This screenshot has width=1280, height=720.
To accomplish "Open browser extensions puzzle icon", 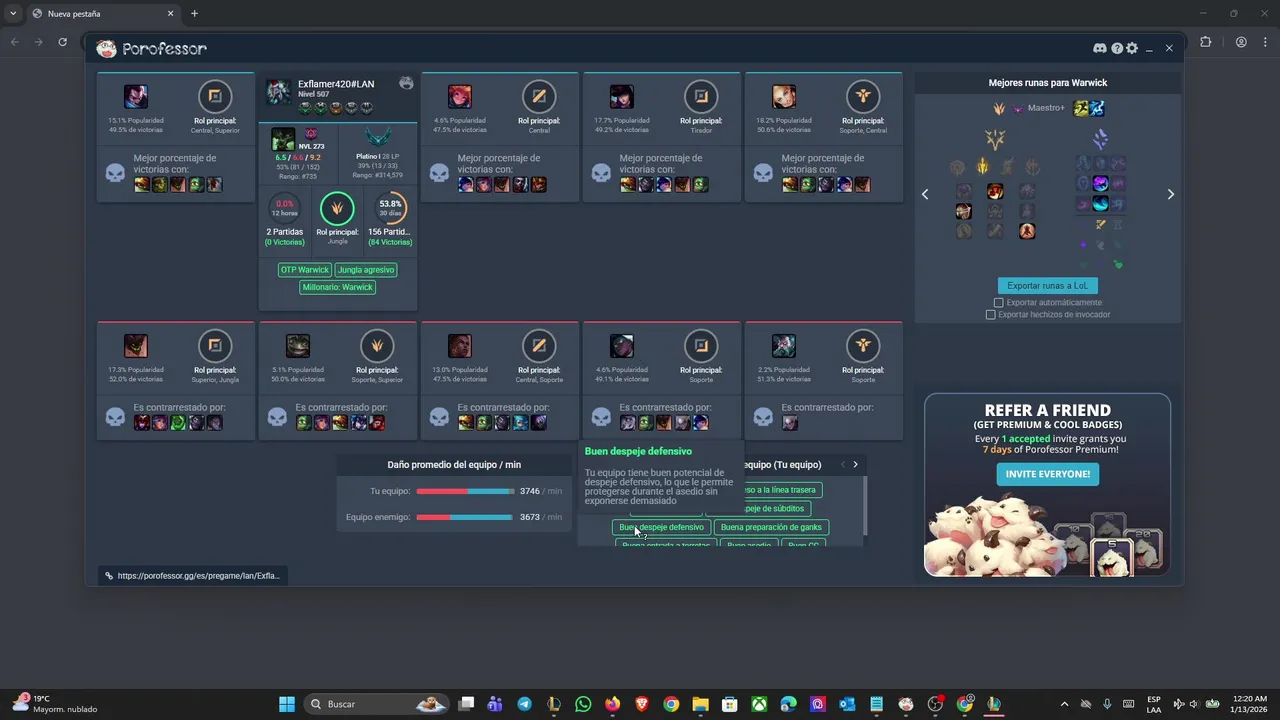I will [x=1206, y=42].
